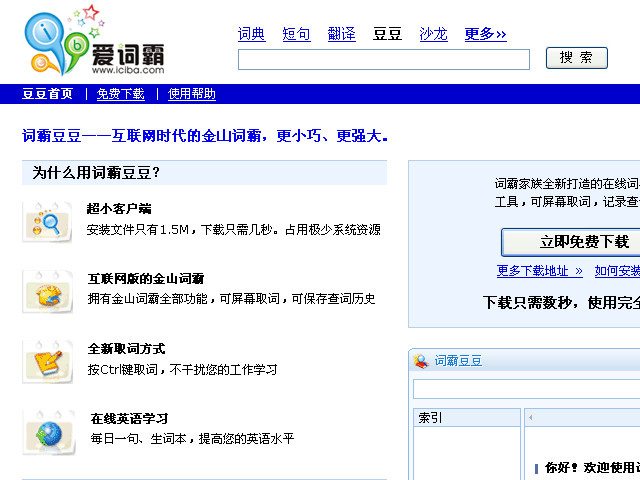Open the 更多下载地址 » link
Screen dimensions: 640x480
pos(539,271)
